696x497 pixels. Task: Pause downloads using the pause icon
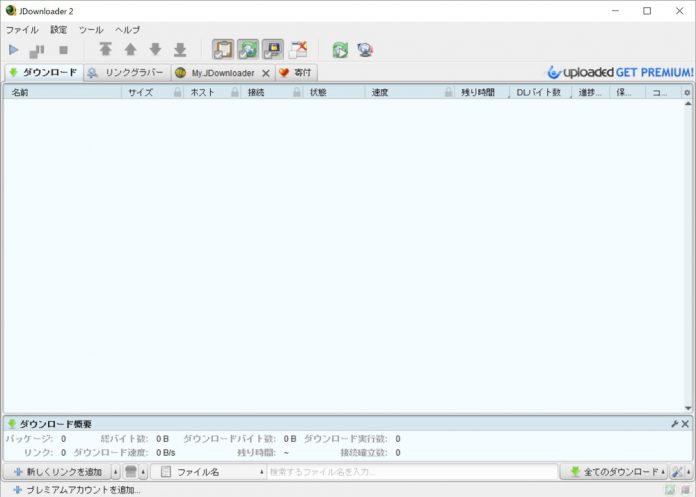[37, 51]
